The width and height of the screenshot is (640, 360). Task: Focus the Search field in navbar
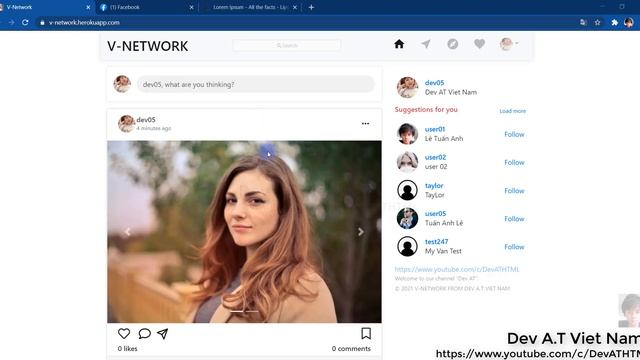[x=287, y=45]
